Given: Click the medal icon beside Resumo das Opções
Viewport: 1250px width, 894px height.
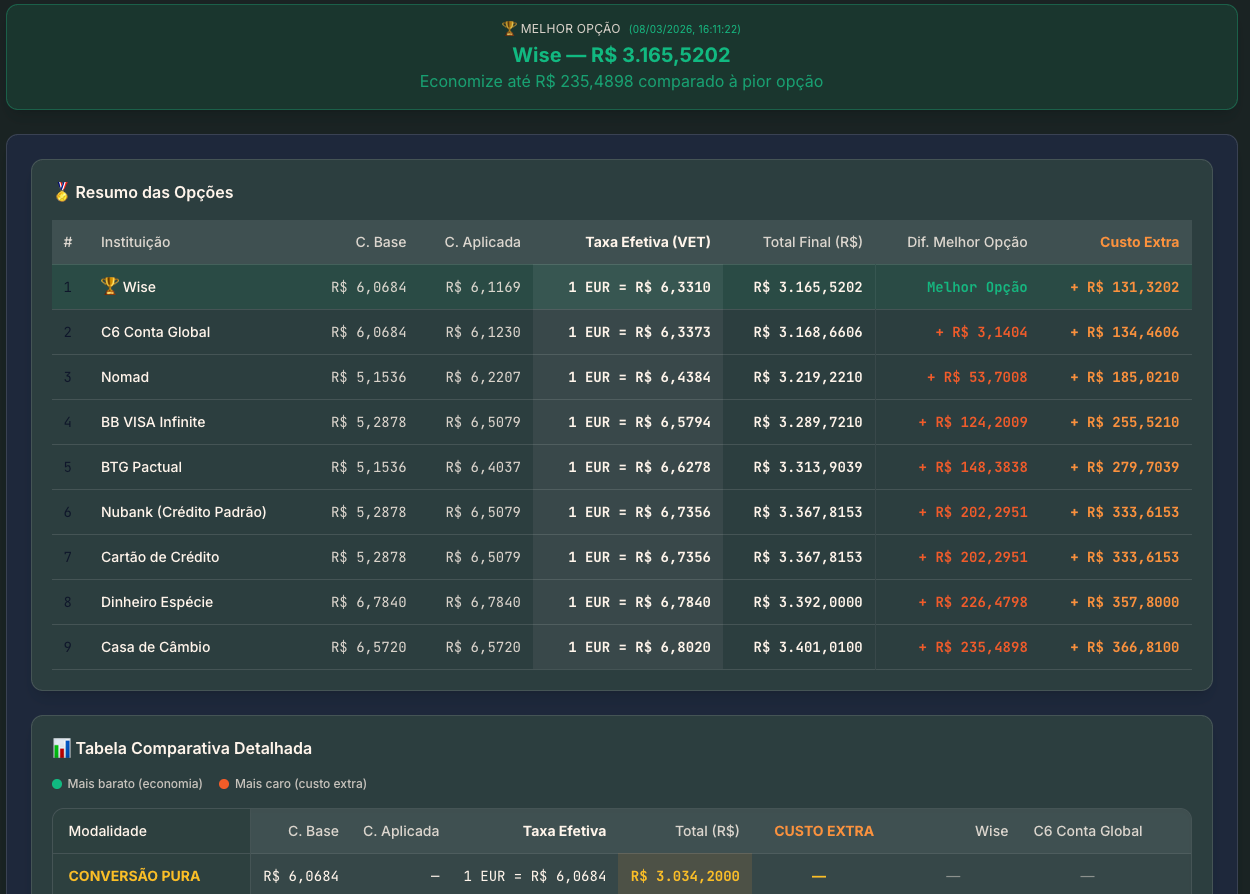Looking at the screenshot, I should click(x=62, y=192).
